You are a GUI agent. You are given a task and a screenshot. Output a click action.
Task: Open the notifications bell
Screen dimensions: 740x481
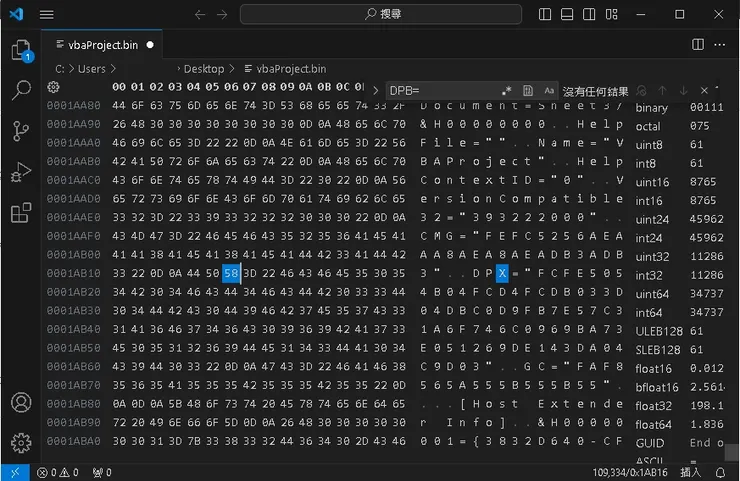tap(720, 473)
